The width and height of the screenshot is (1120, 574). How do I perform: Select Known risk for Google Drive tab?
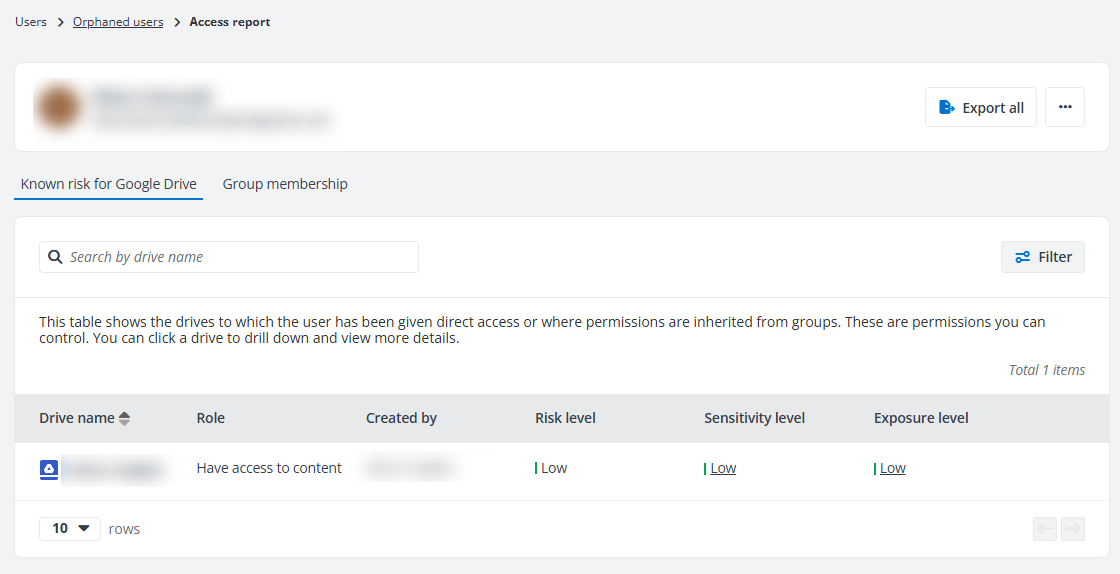tap(109, 184)
